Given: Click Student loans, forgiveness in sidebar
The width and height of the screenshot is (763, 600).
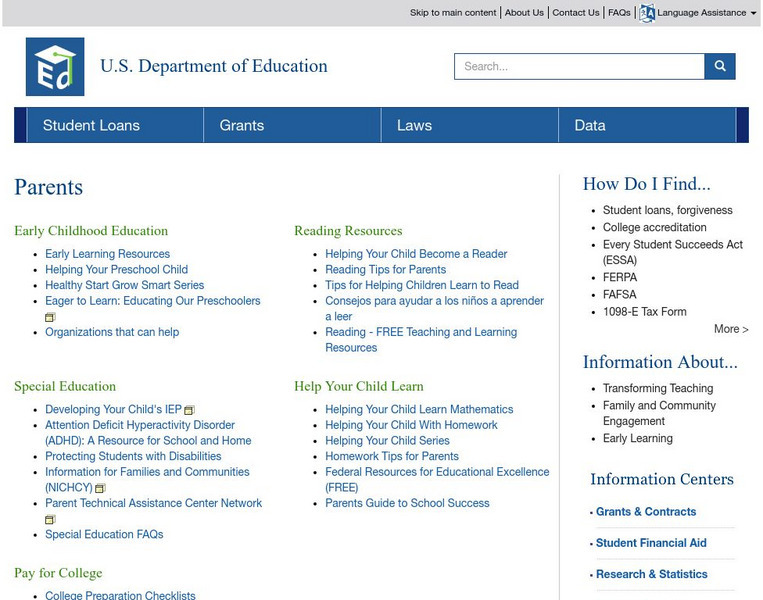Looking at the screenshot, I should [668, 210].
